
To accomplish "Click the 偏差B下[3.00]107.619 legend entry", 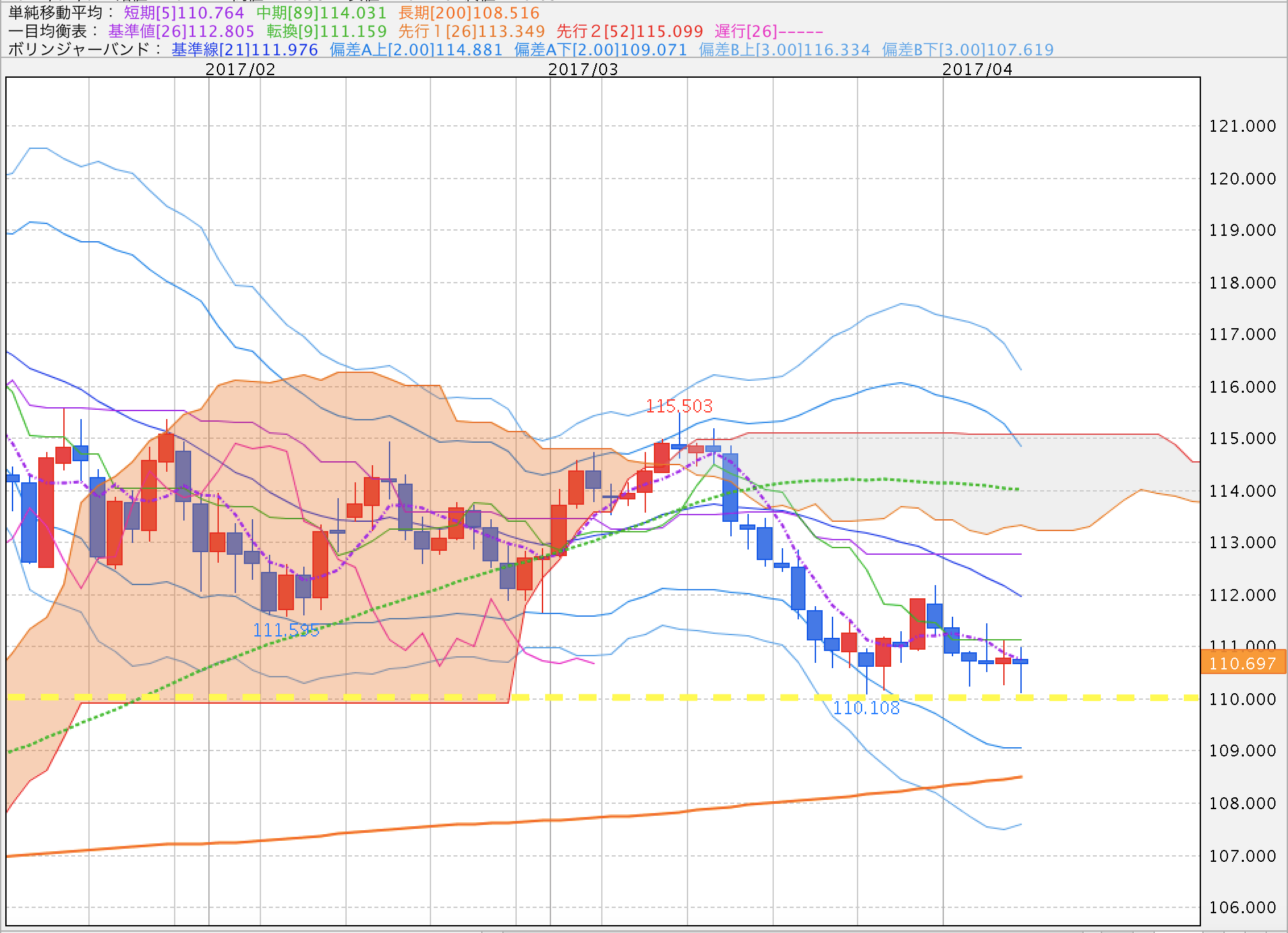I will 968,49.
